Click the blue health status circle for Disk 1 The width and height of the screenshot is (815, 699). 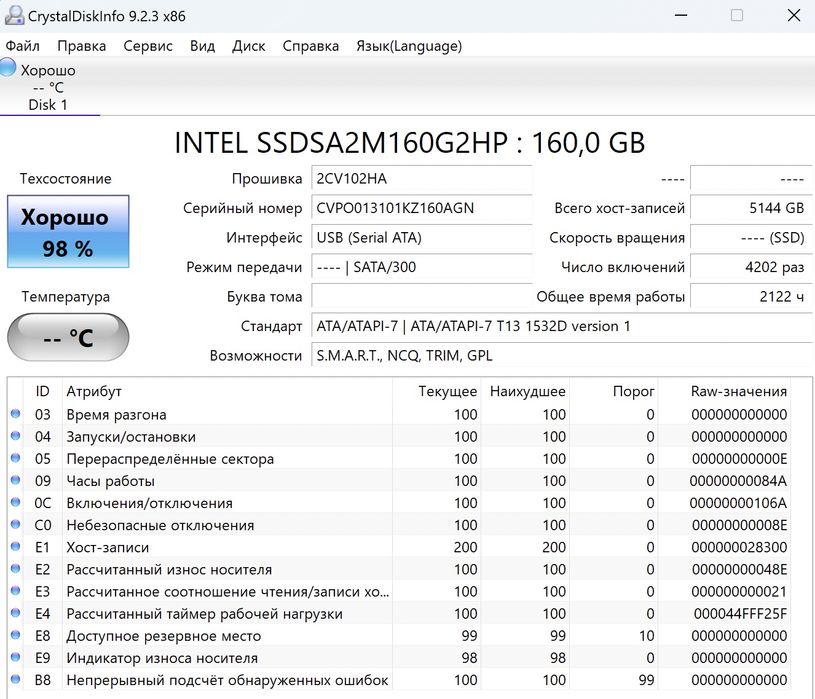pos(8,68)
